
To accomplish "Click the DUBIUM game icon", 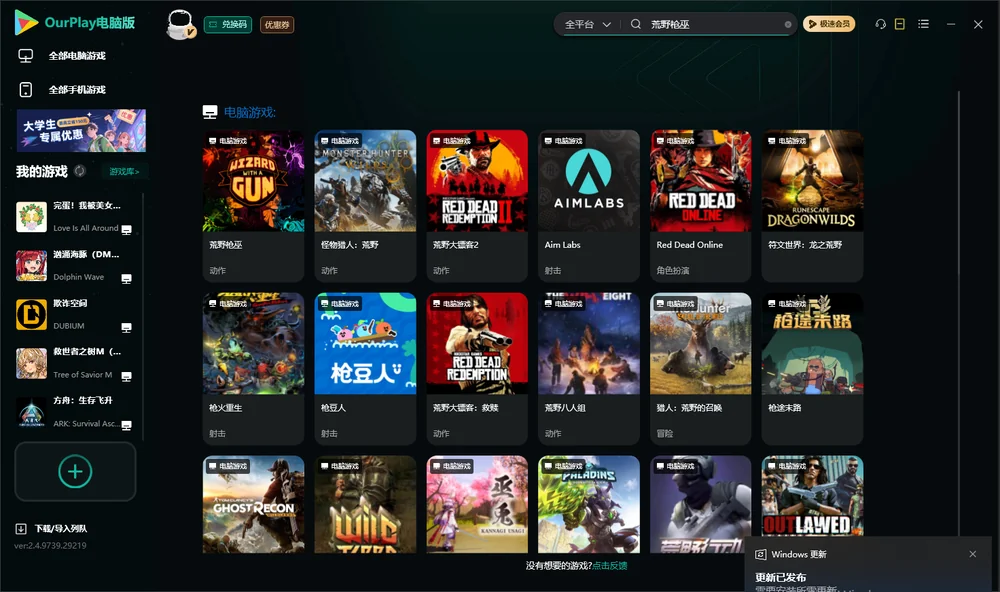I will tap(31, 314).
